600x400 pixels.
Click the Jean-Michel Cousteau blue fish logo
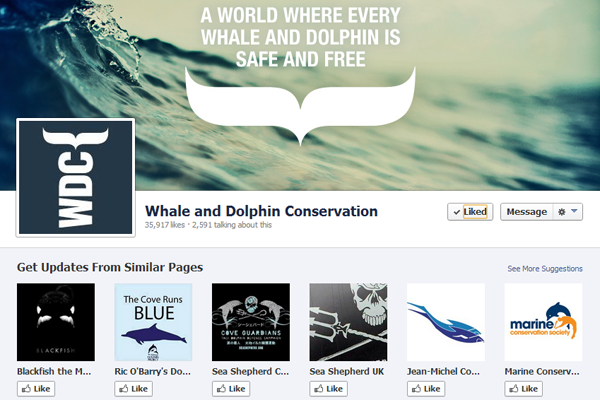click(x=446, y=322)
